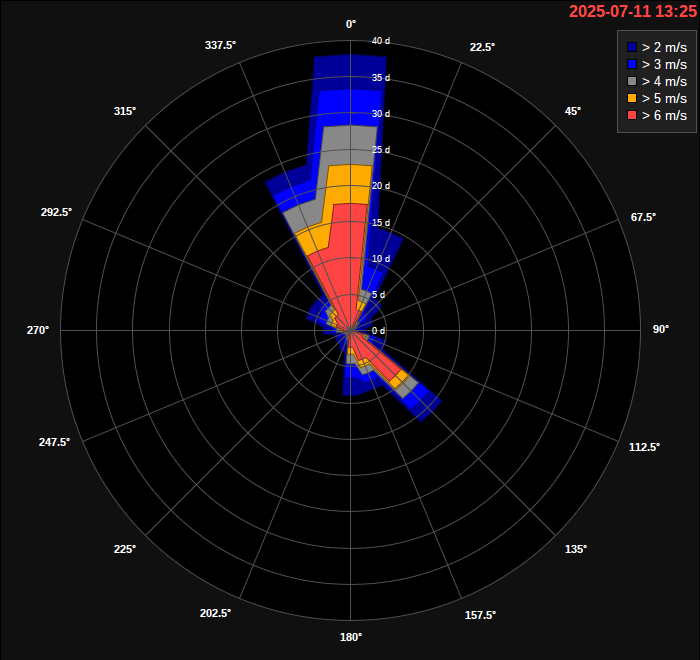Click the 0 d radial axis label
The height and width of the screenshot is (660, 700).
[379, 330]
